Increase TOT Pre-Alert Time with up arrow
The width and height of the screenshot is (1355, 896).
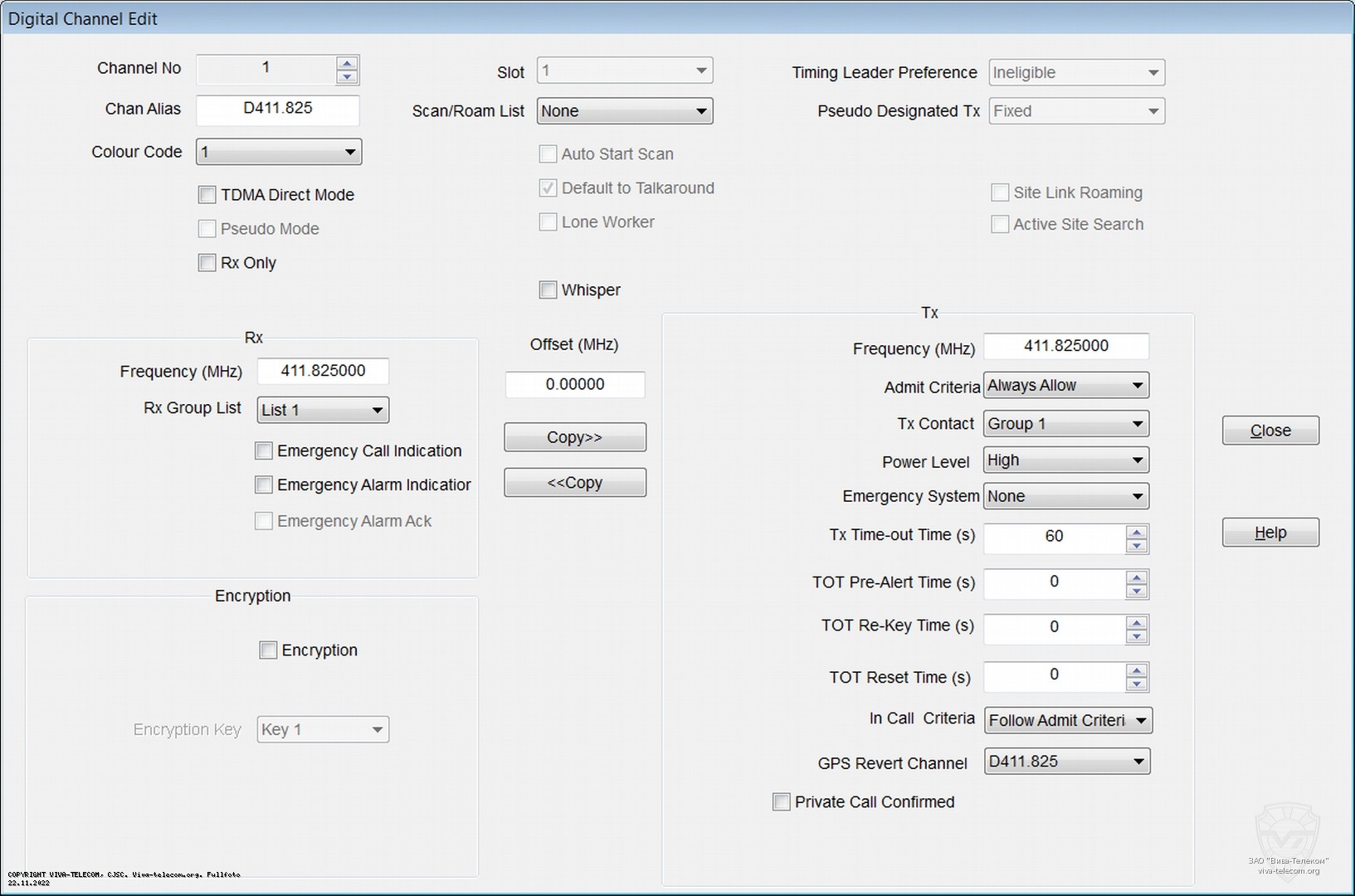tap(1137, 577)
